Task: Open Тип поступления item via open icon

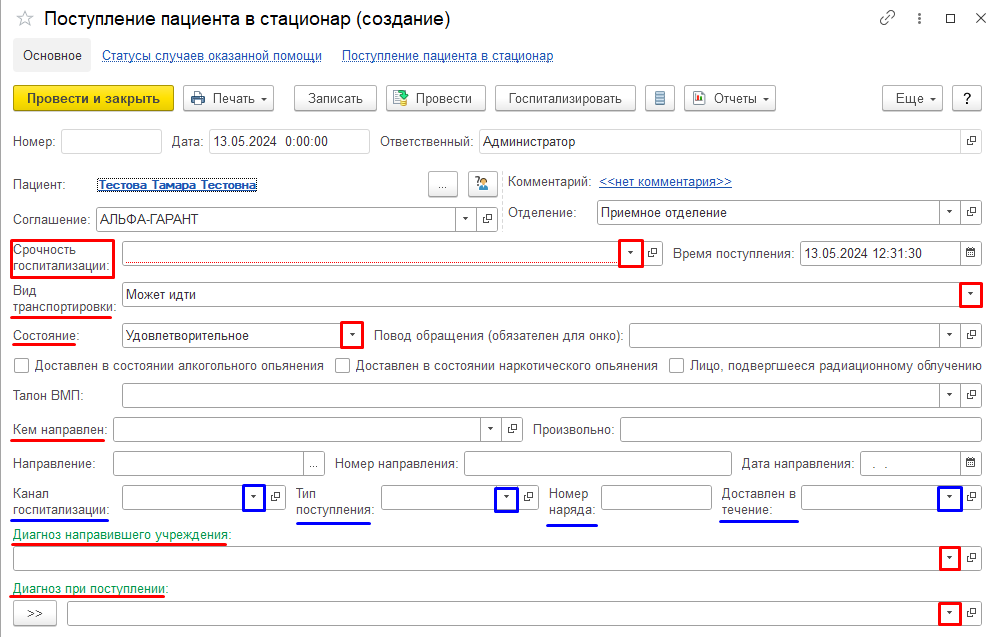Action: point(528,497)
